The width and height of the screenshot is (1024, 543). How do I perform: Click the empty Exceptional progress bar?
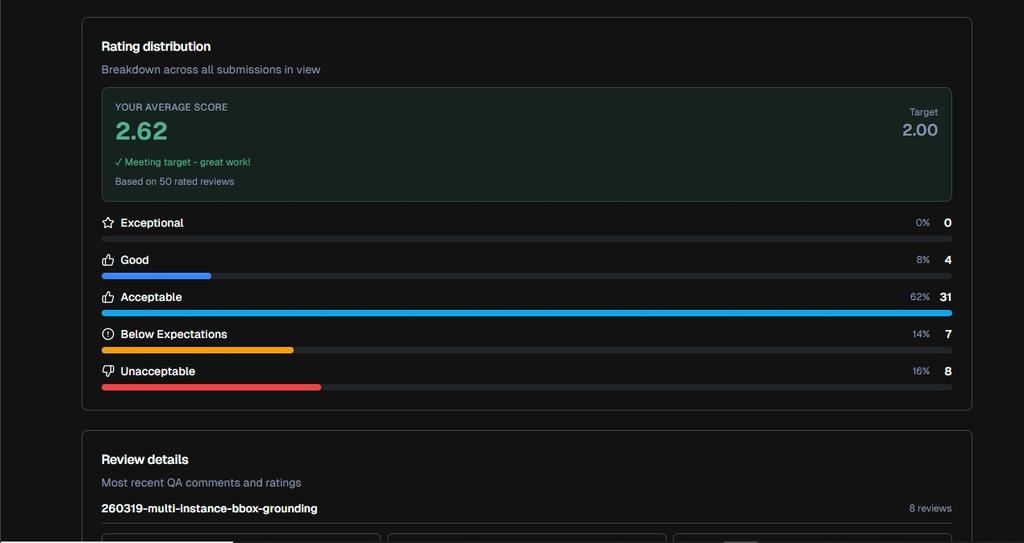[526, 239]
